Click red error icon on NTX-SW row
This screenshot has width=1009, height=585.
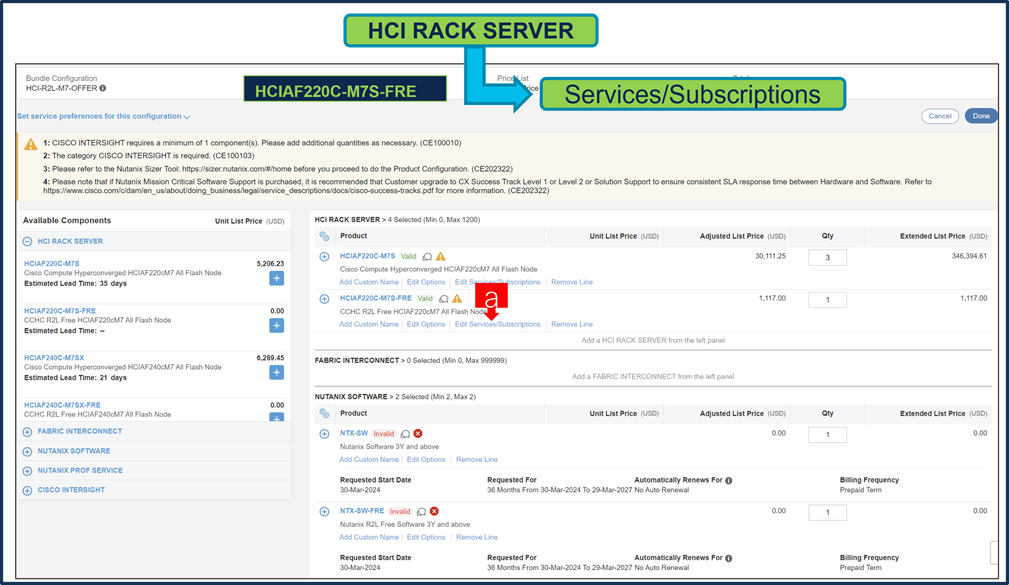click(418, 434)
